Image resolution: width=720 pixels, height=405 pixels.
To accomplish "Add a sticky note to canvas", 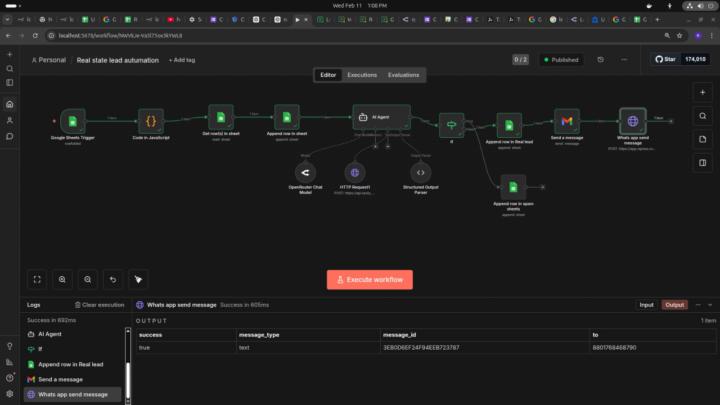I will [703, 139].
